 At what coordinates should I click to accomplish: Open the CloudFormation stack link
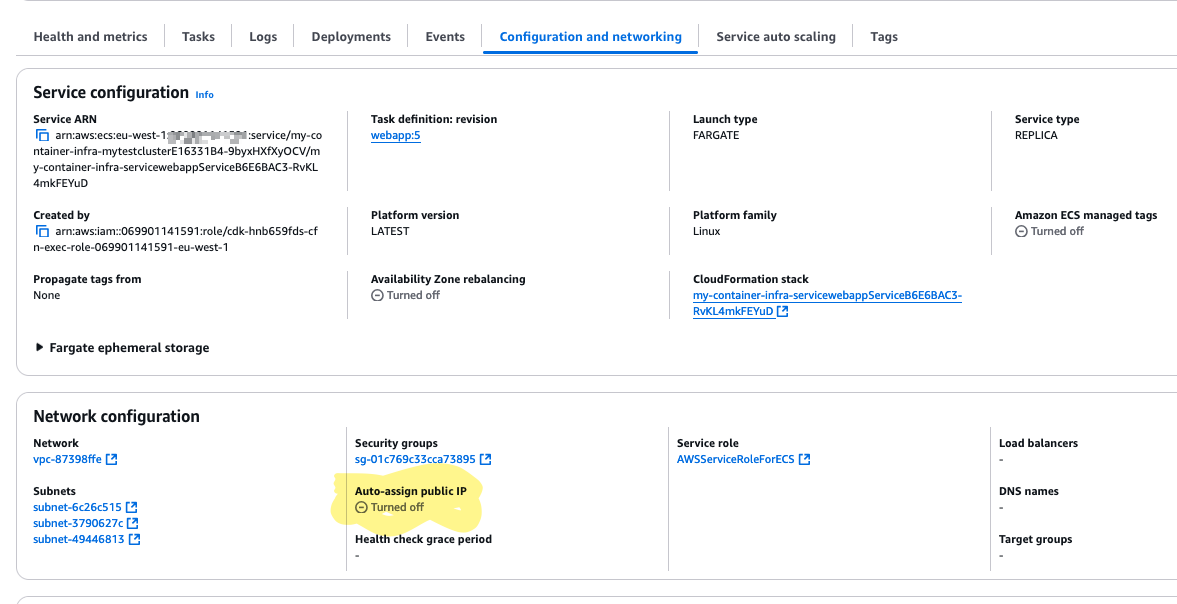tap(826, 296)
